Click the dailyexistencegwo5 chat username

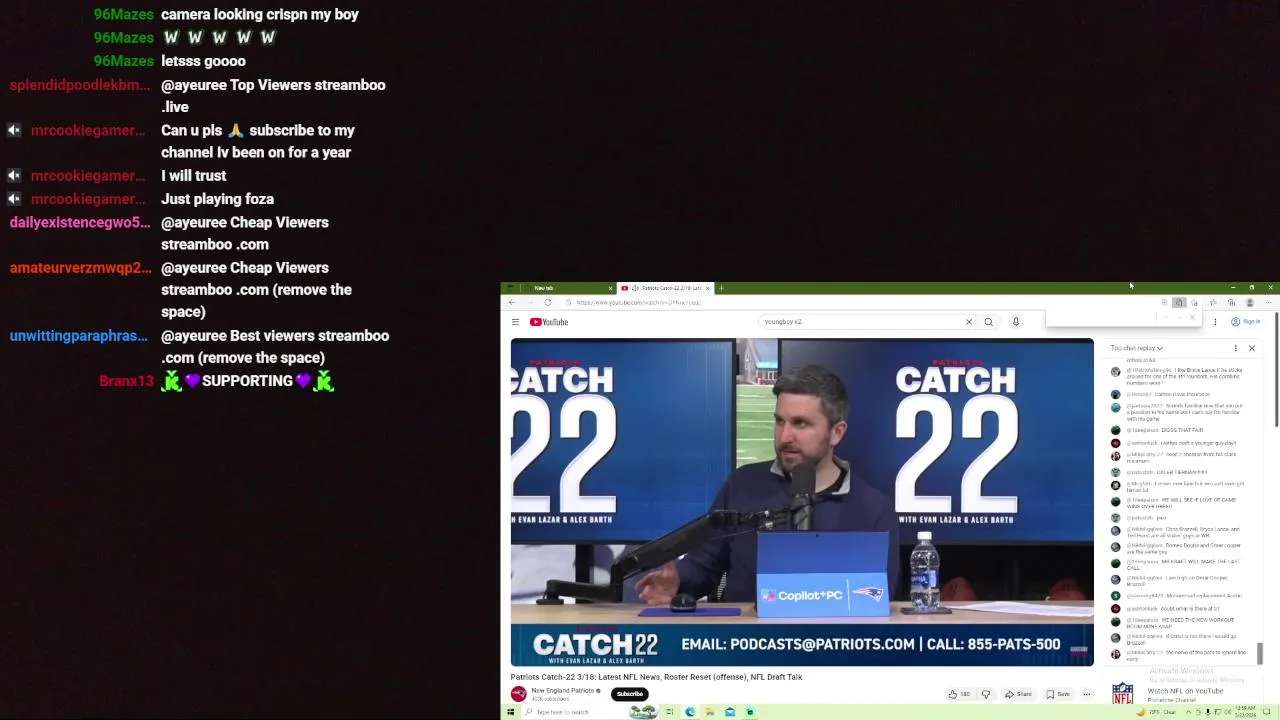pyautogui.click(x=80, y=223)
